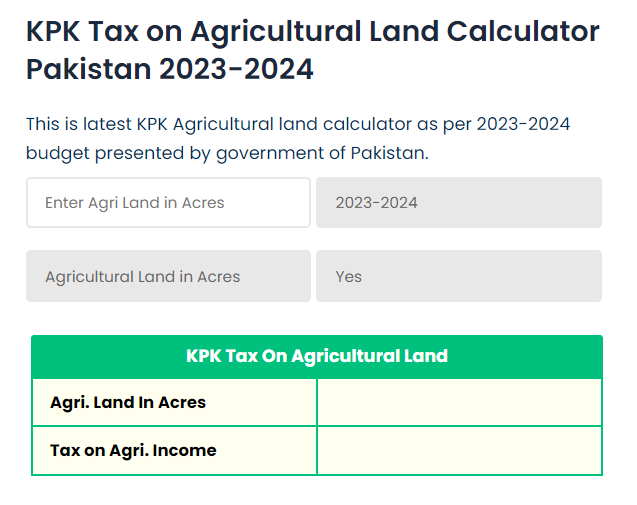Select the Tax on Agri. Income row label

133,451
